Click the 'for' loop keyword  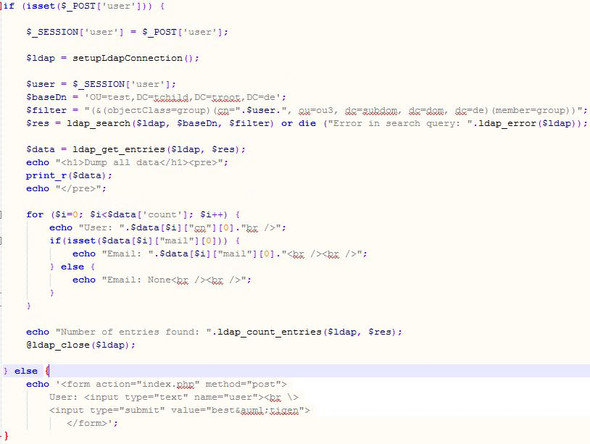[x=35, y=215]
